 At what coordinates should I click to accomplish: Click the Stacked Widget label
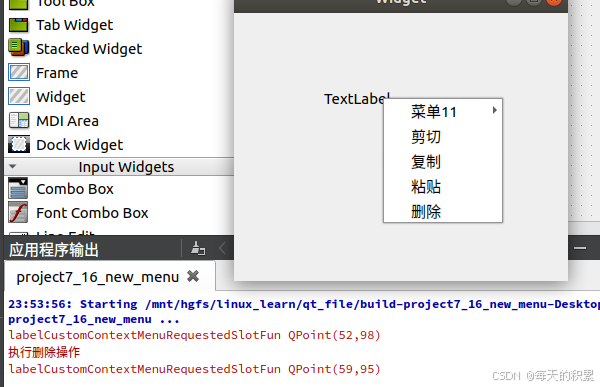coord(89,49)
